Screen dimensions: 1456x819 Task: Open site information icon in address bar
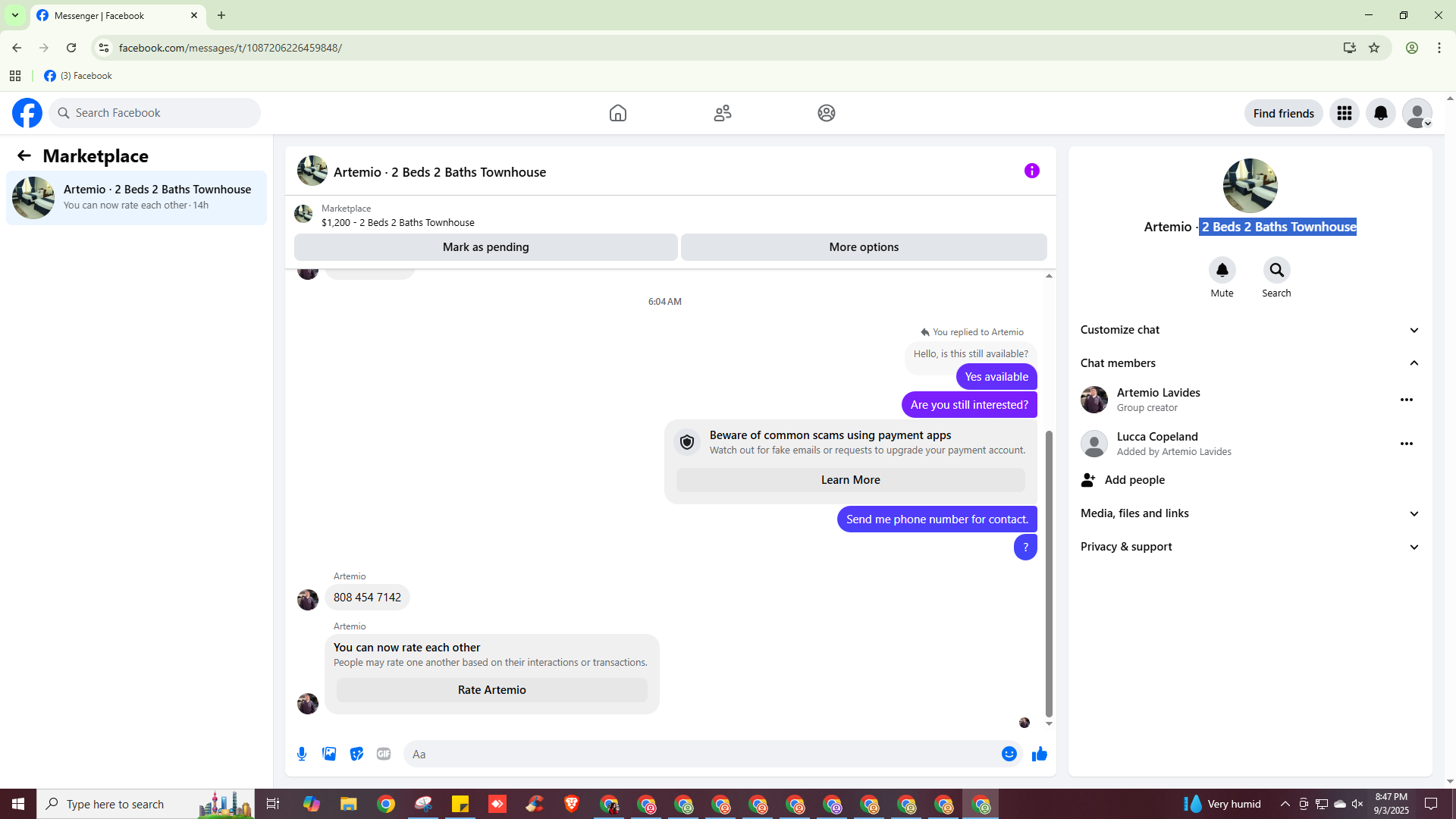tap(104, 48)
